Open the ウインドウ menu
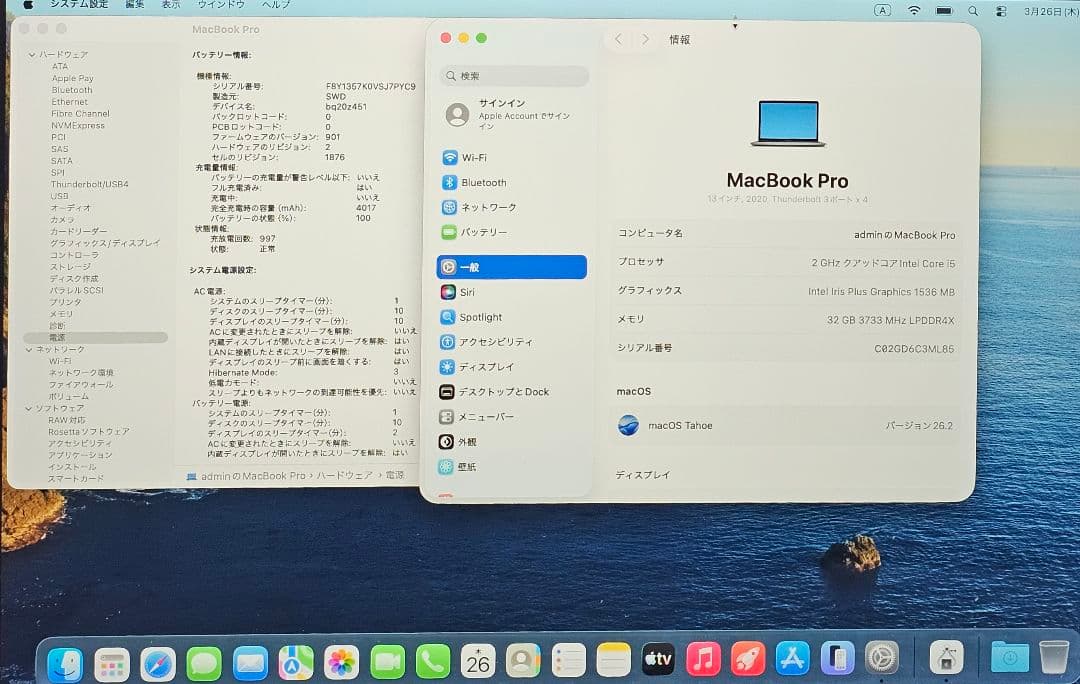 (221, 4)
